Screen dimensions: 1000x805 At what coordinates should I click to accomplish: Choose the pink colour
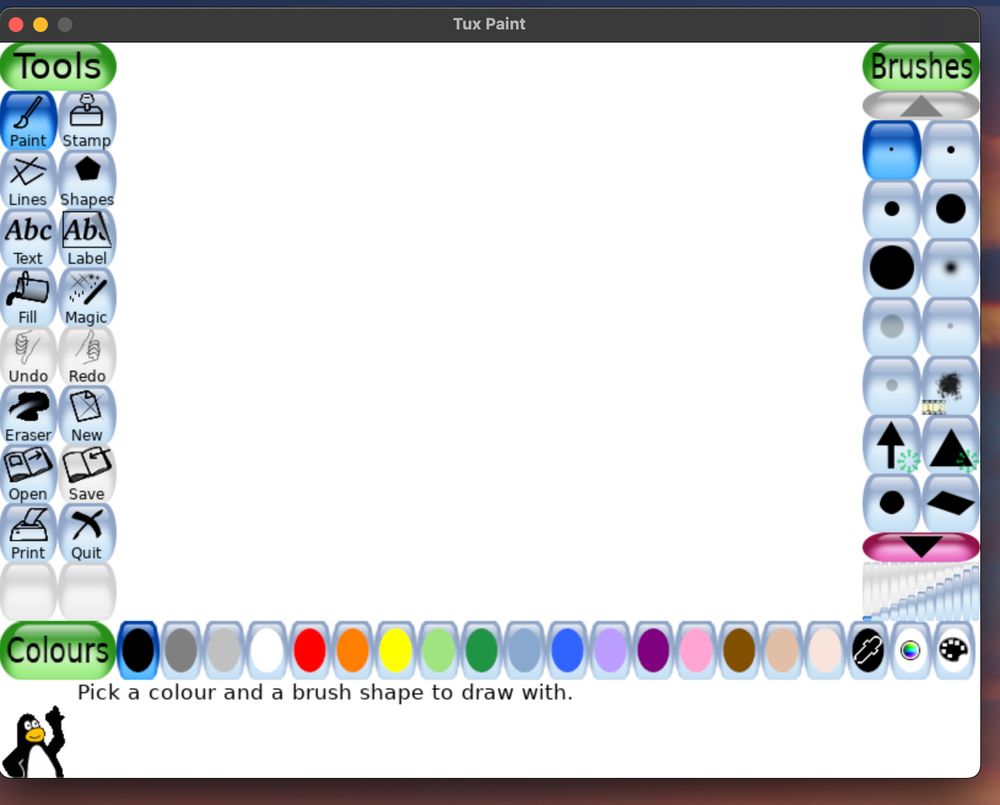tap(696, 650)
